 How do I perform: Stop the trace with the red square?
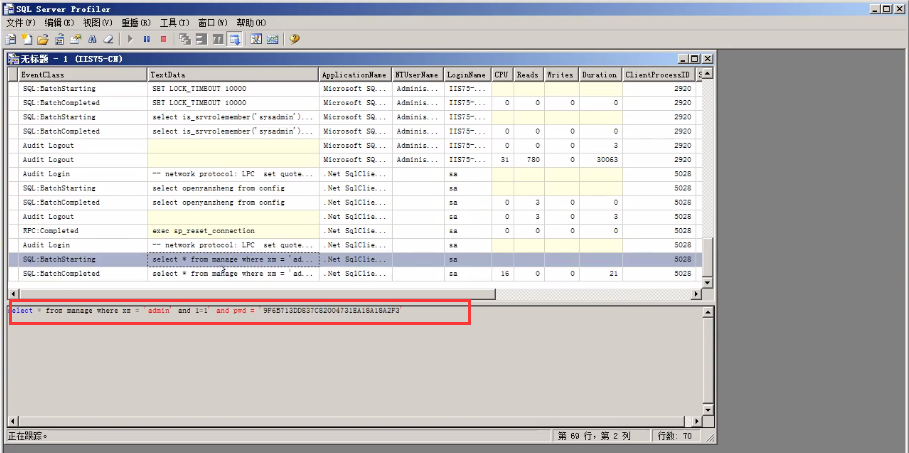(163, 39)
